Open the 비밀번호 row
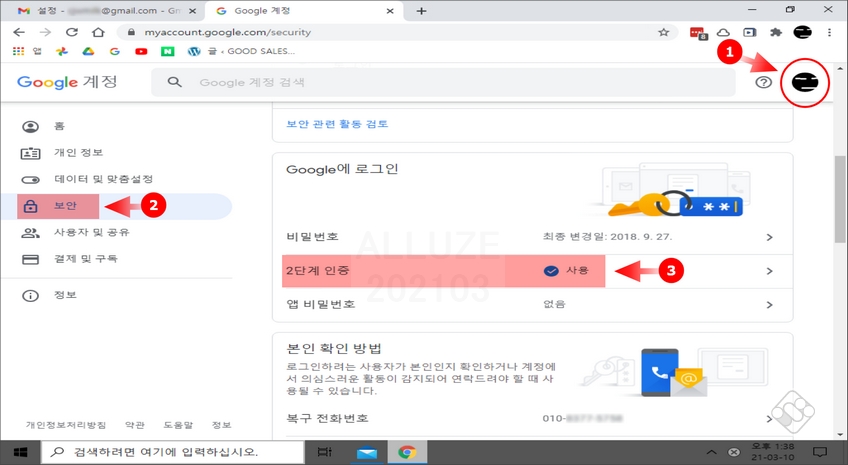The width and height of the screenshot is (848, 465). click(x=533, y=237)
